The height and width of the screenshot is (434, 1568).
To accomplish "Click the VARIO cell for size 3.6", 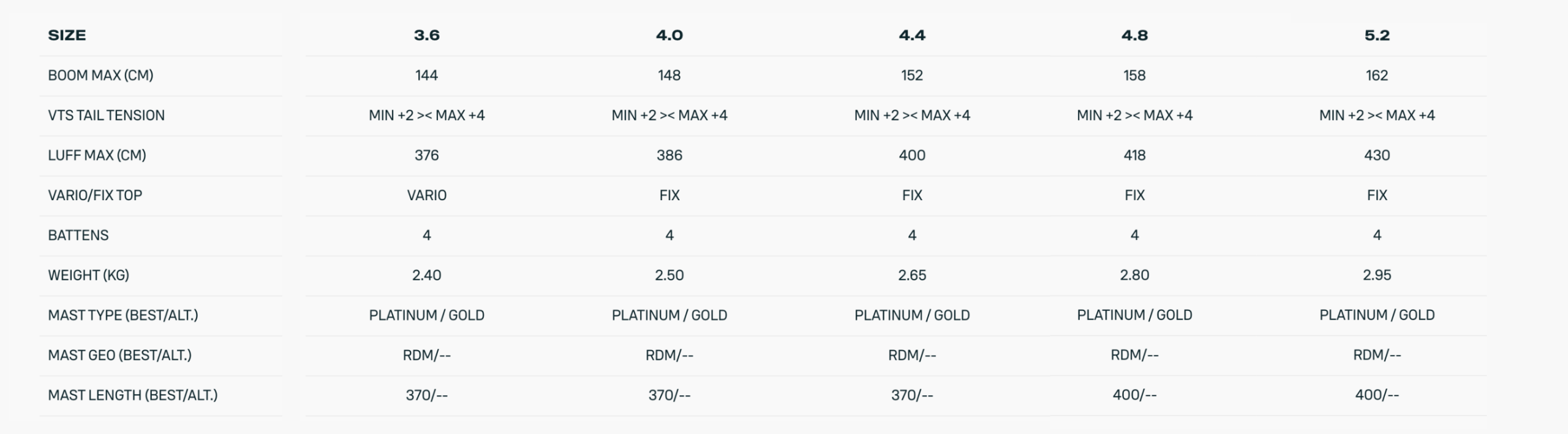I will coord(426,195).
